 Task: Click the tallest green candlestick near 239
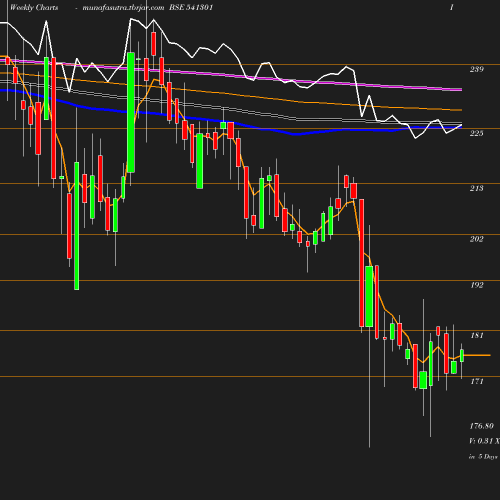point(131,112)
